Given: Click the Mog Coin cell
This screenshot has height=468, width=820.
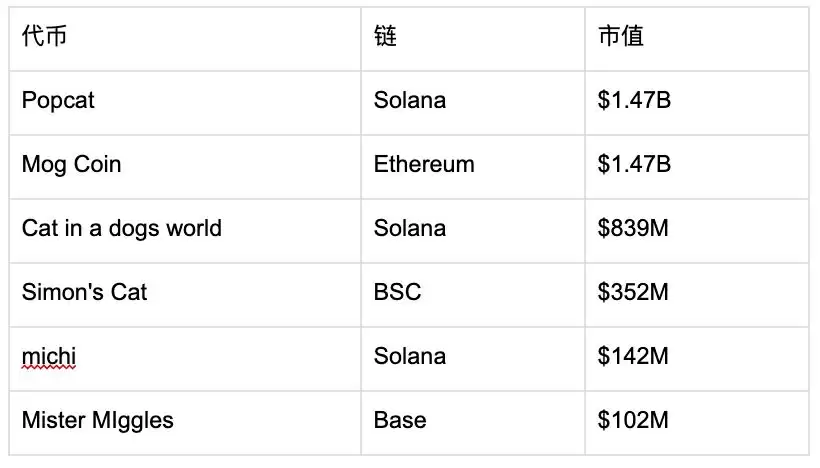Looking at the screenshot, I should 71,165.
